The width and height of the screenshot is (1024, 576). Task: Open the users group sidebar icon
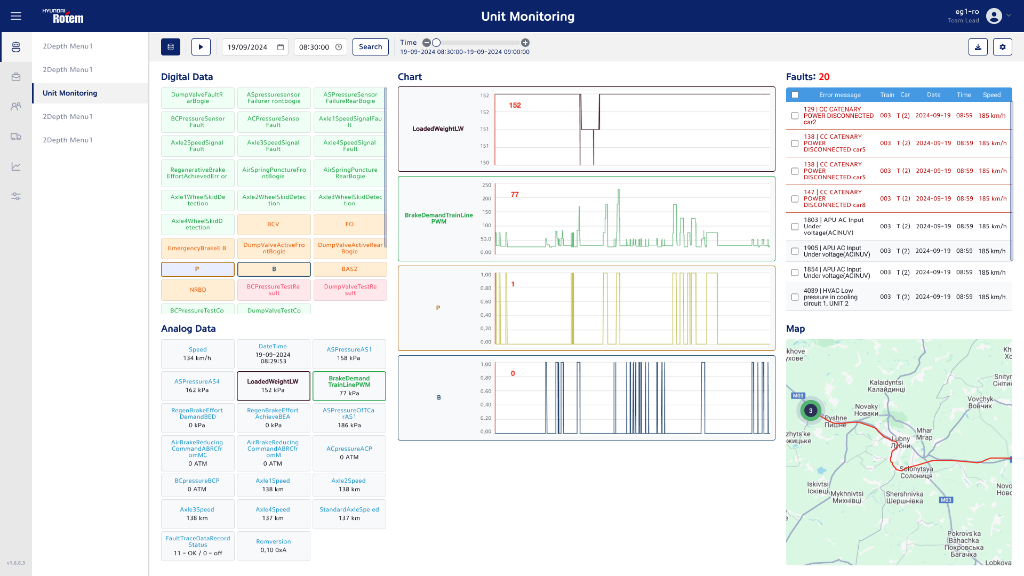click(x=15, y=106)
